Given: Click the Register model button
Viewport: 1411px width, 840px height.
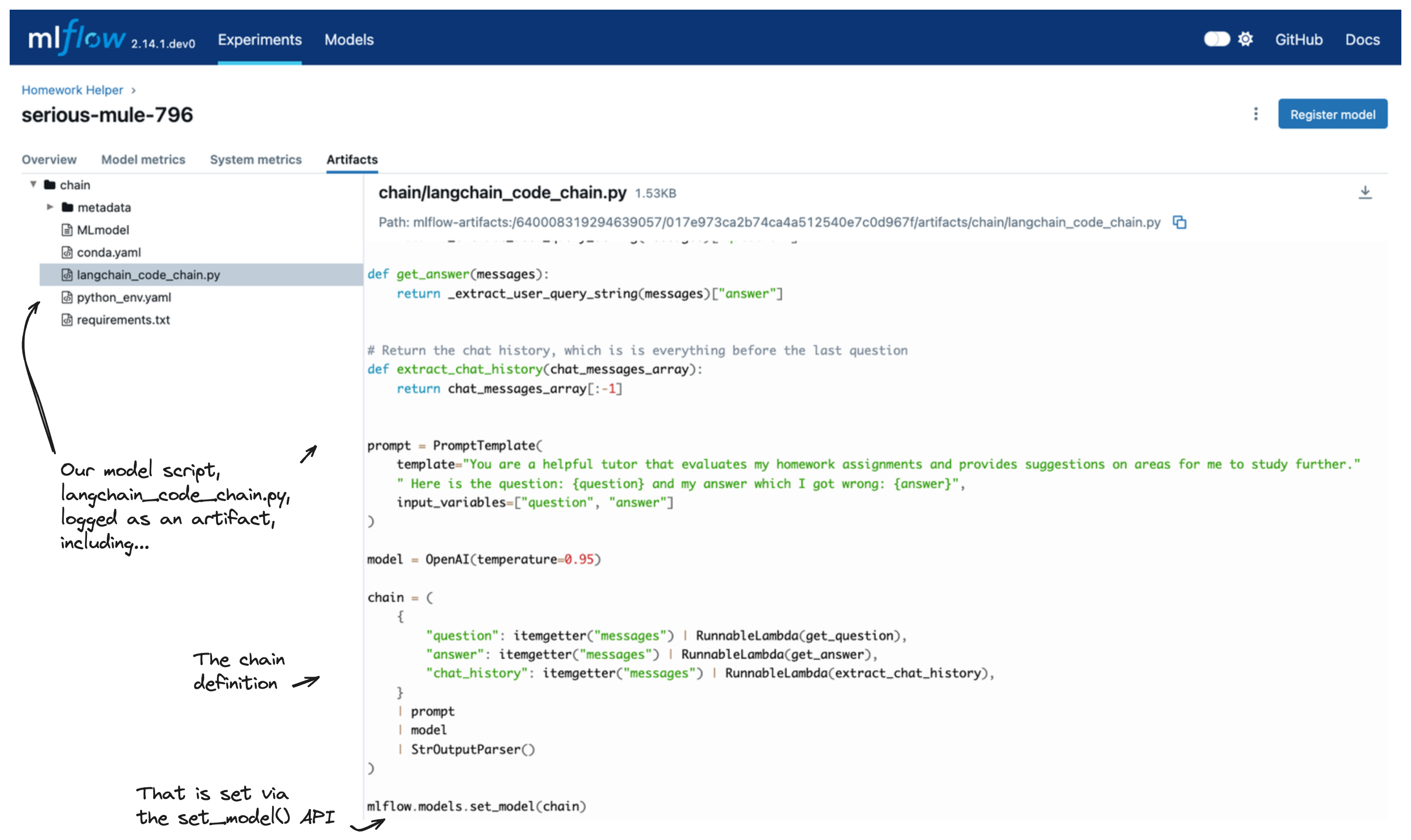Looking at the screenshot, I should pyautogui.click(x=1333, y=114).
